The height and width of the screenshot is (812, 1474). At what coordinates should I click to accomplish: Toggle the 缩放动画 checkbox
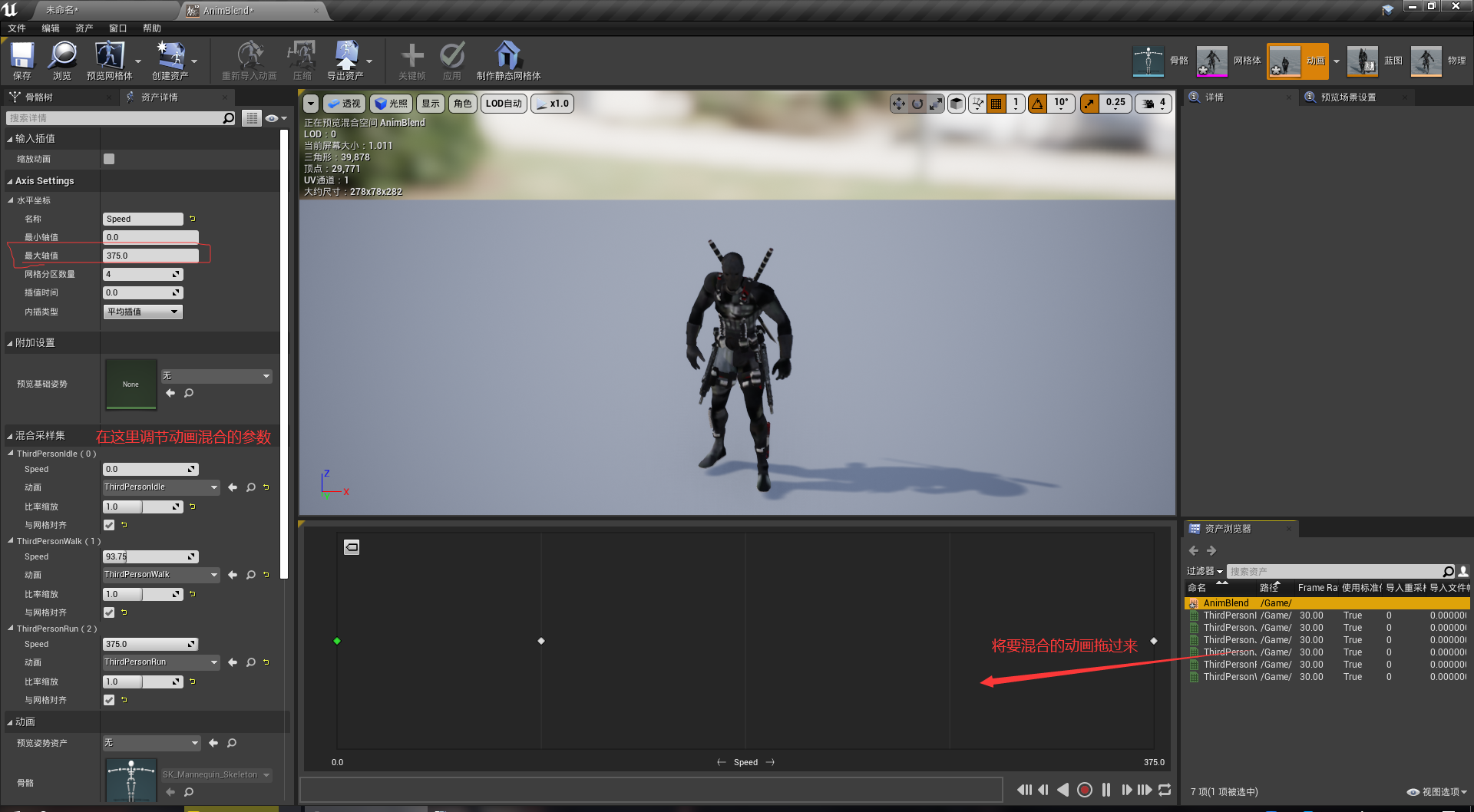coord(109,159)
